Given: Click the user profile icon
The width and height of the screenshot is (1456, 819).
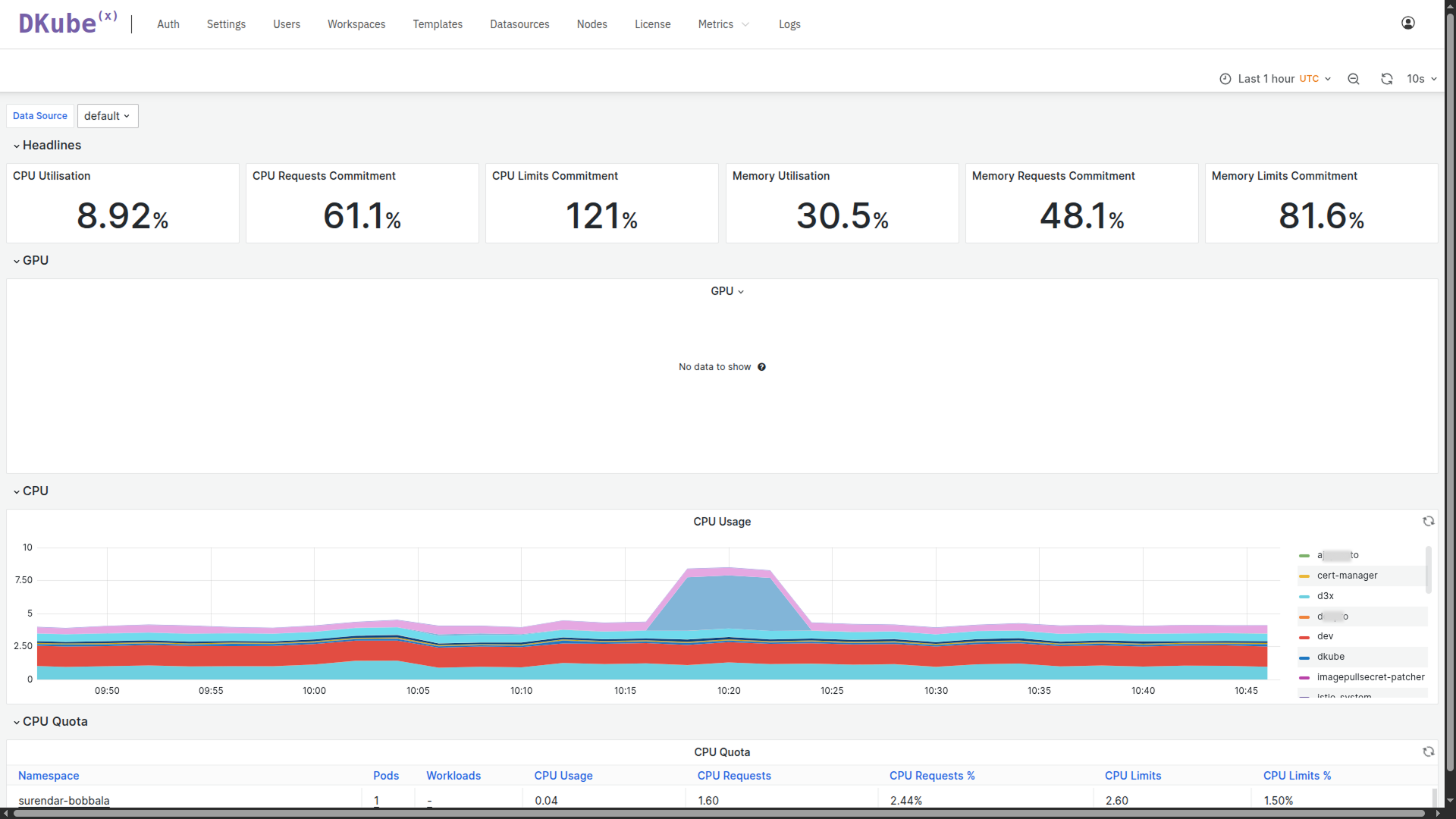Looking at the screenshot, I should click(1407, 24).
